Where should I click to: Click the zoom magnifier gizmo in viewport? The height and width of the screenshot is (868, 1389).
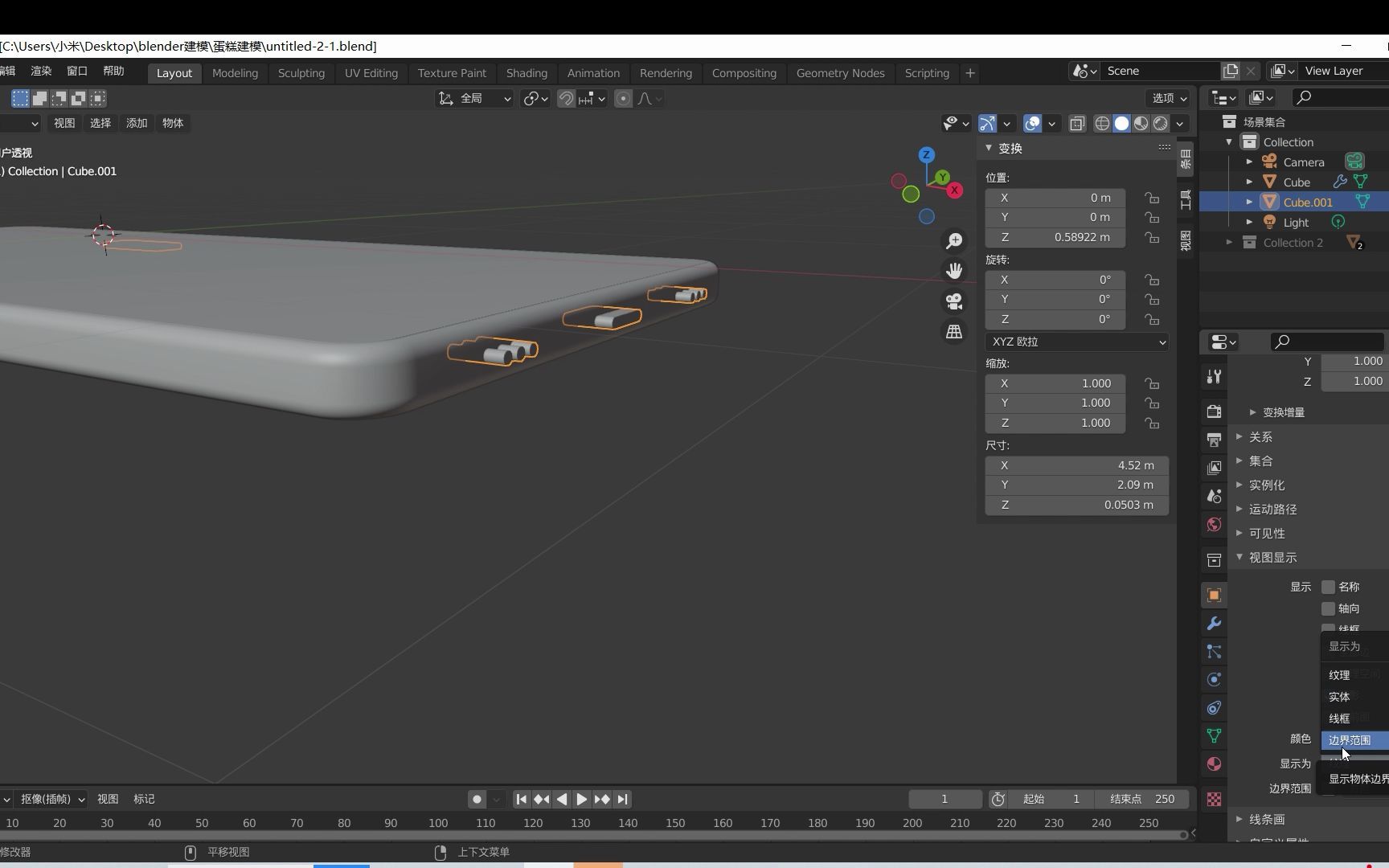pos(954,240)
